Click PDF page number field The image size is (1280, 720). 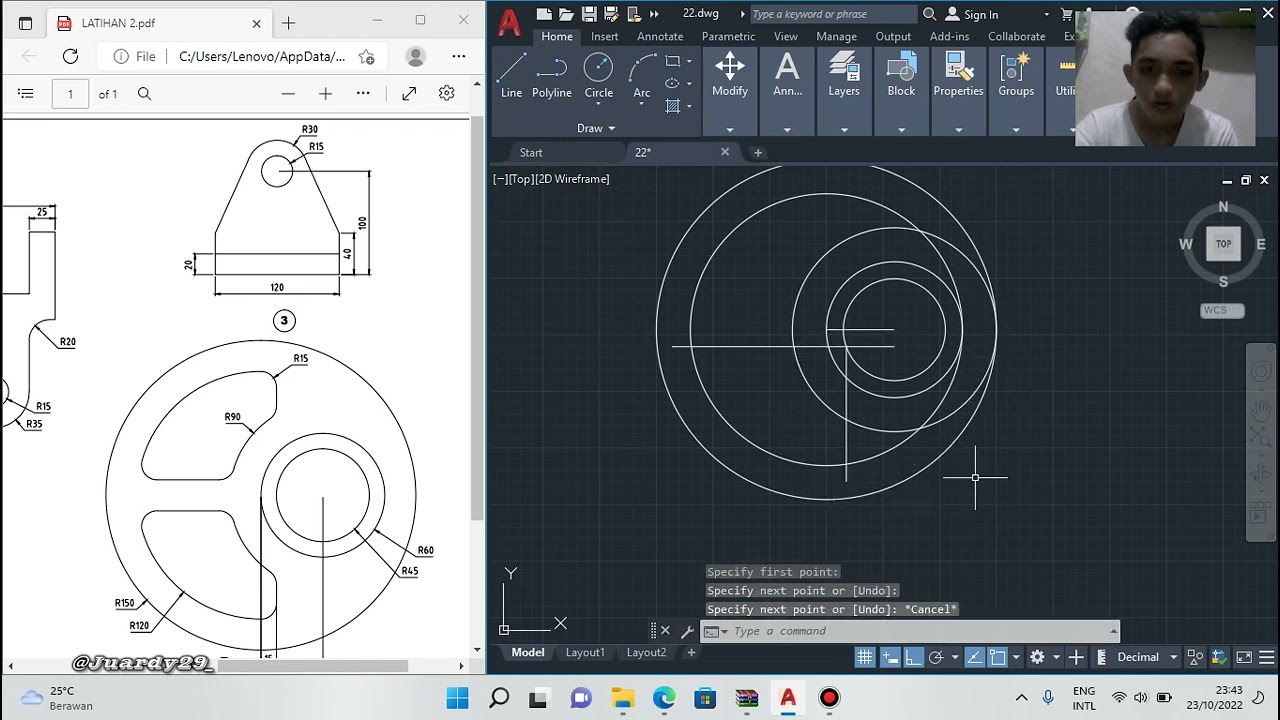(70, 94)
